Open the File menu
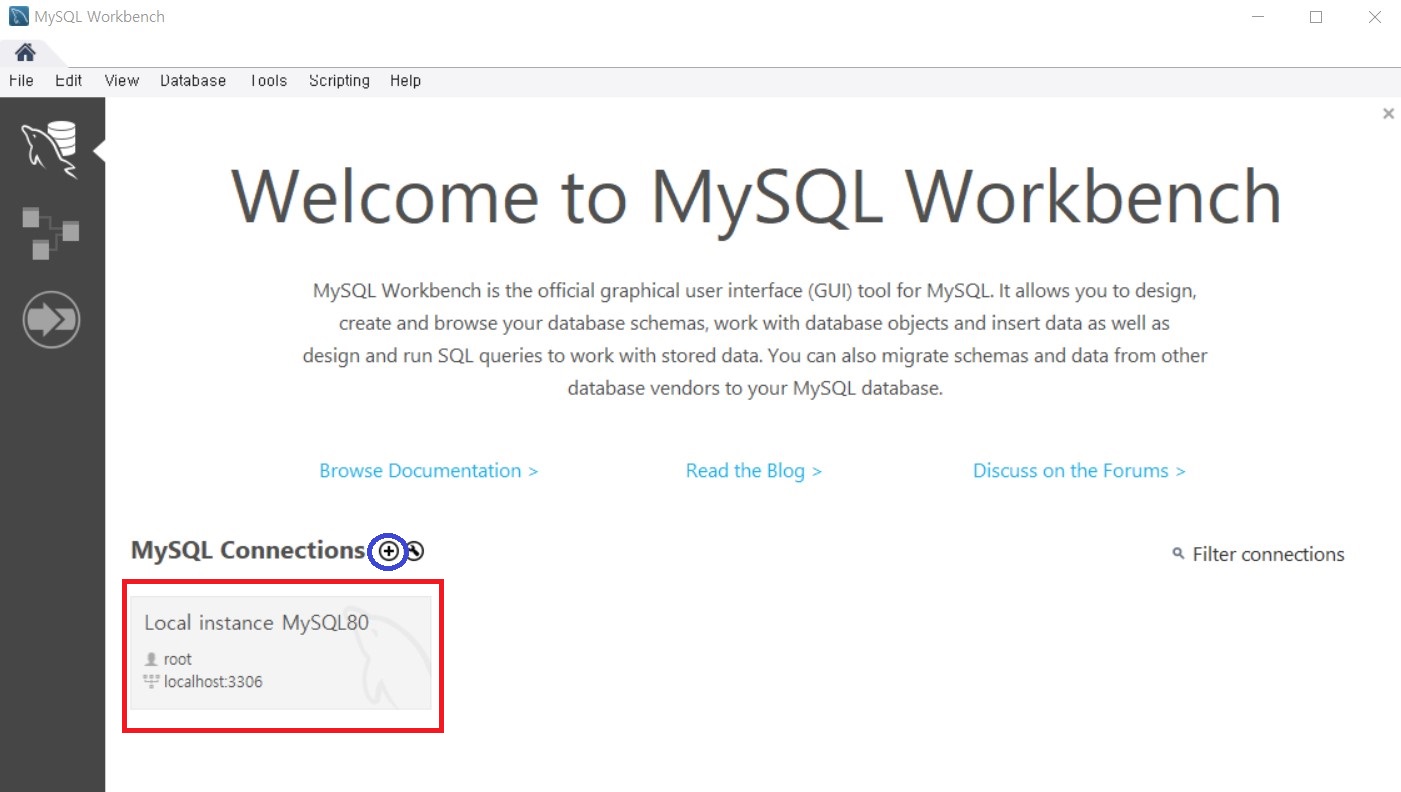 (x=21, y=81)
